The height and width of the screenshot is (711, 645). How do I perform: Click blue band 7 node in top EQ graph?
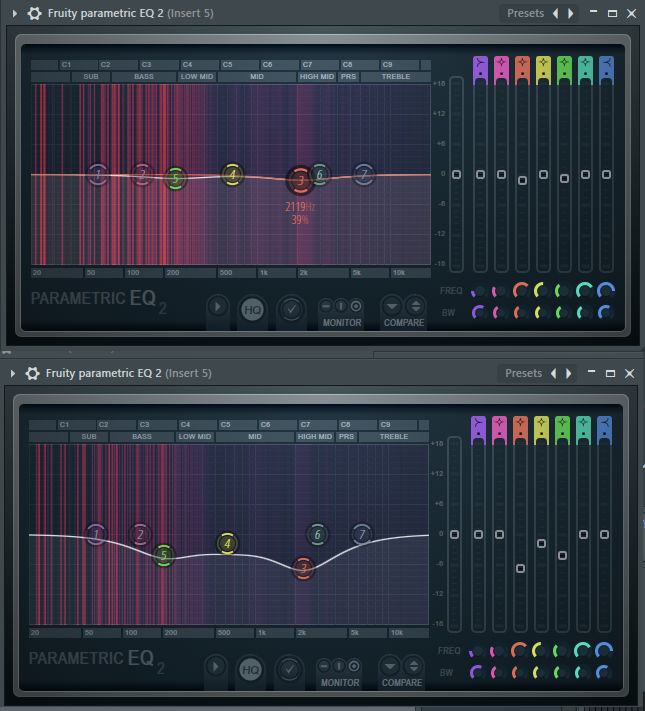coord(364,175)
